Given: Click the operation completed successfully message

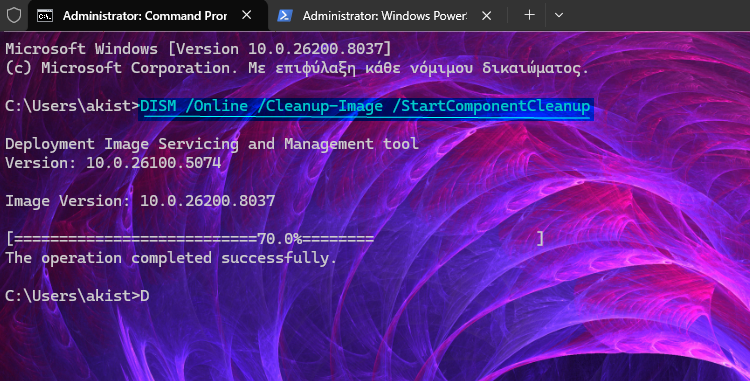Looking at the screenshot, I should [x=171, y=258].
